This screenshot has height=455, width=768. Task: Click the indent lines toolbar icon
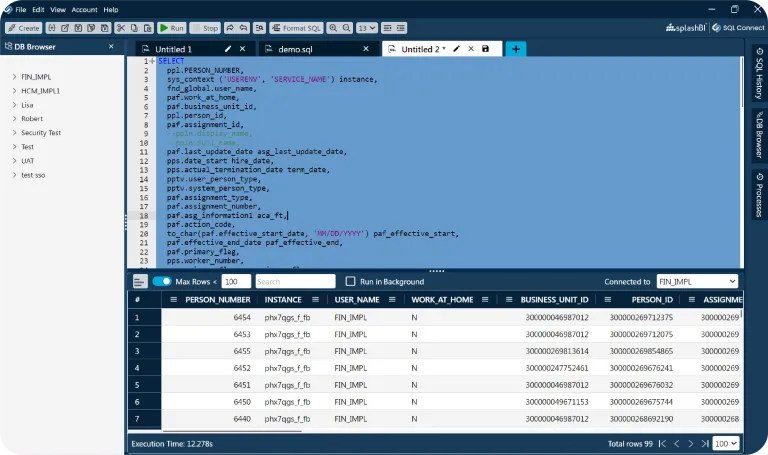point(401,28)
